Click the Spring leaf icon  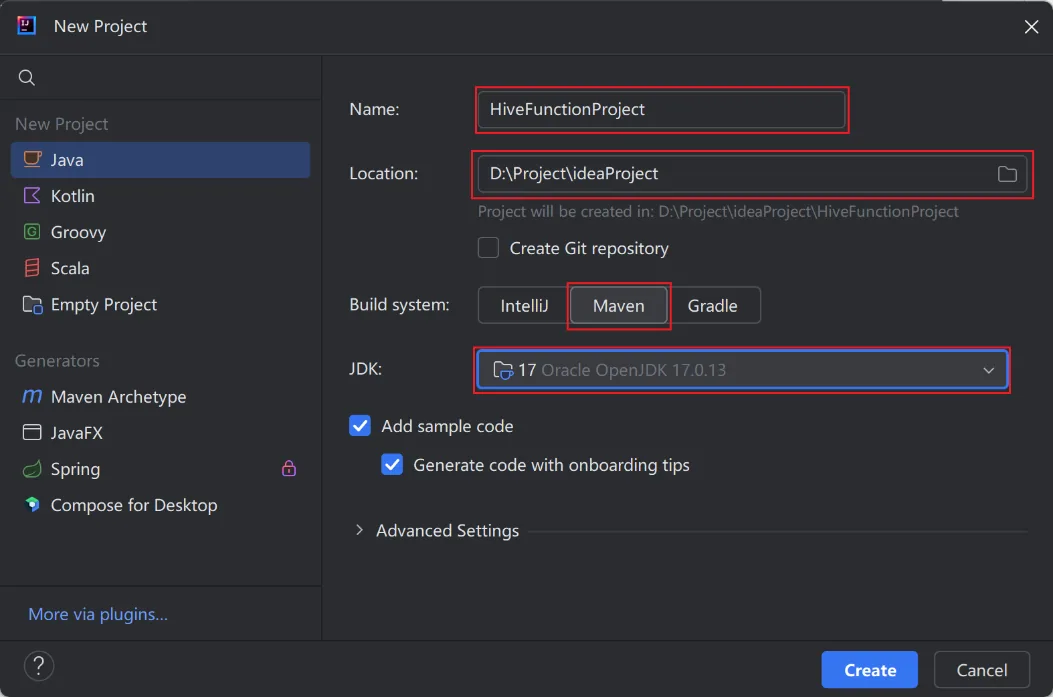point(32,469)
